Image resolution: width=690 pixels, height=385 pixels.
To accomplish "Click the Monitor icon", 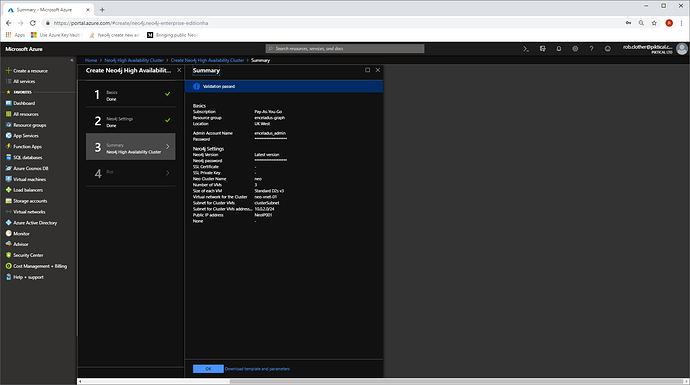I will [8, 233].
